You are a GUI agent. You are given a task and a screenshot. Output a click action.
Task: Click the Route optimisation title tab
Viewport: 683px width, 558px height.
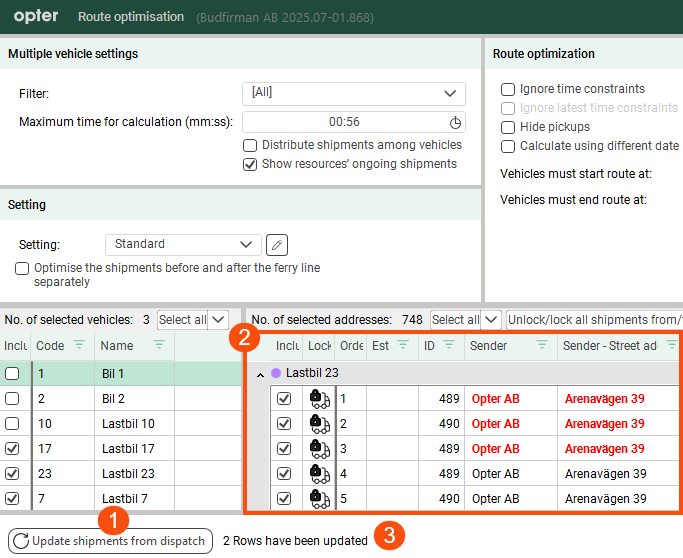click(131, 17)
